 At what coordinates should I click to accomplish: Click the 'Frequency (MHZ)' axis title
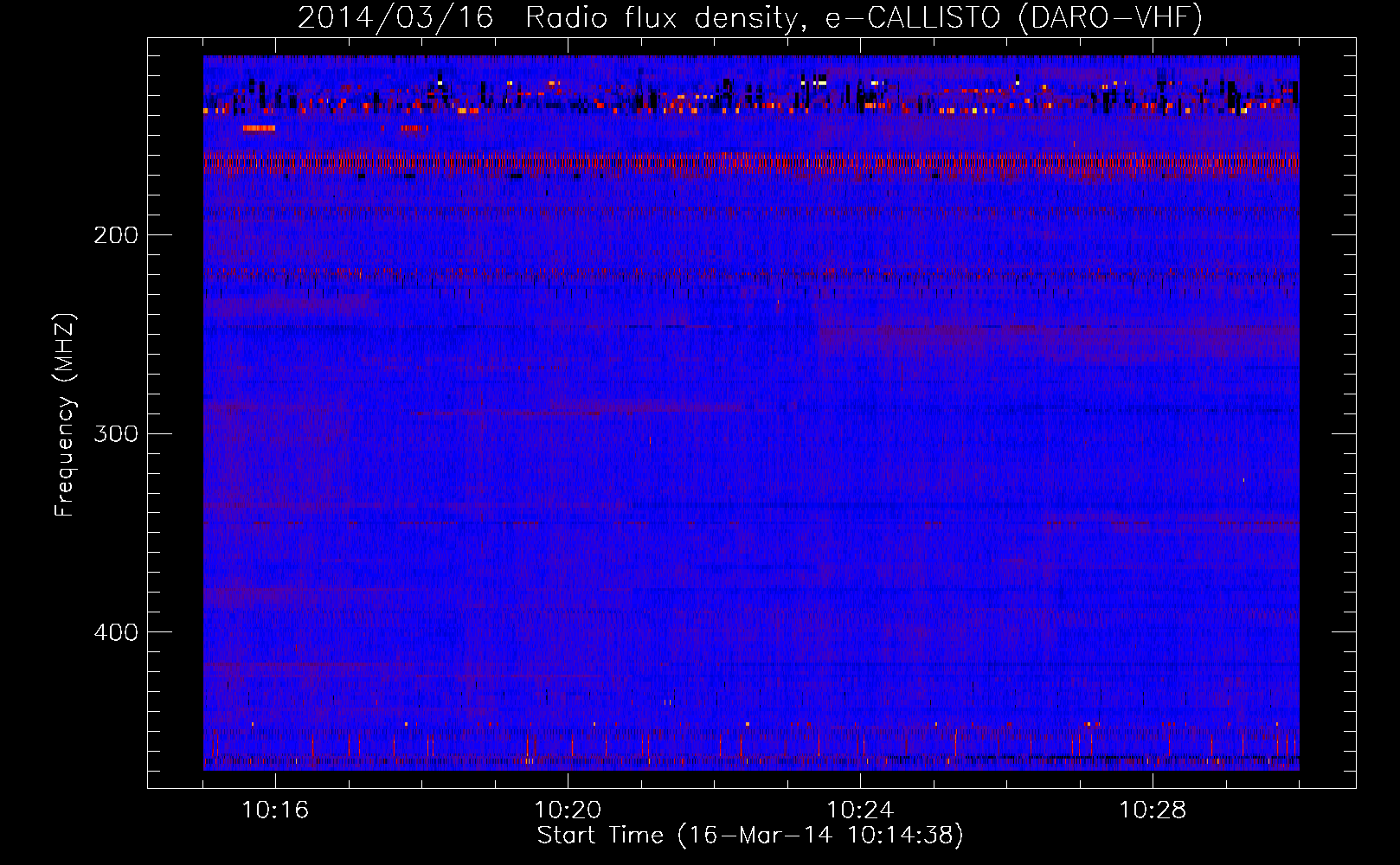coord(65,414)
